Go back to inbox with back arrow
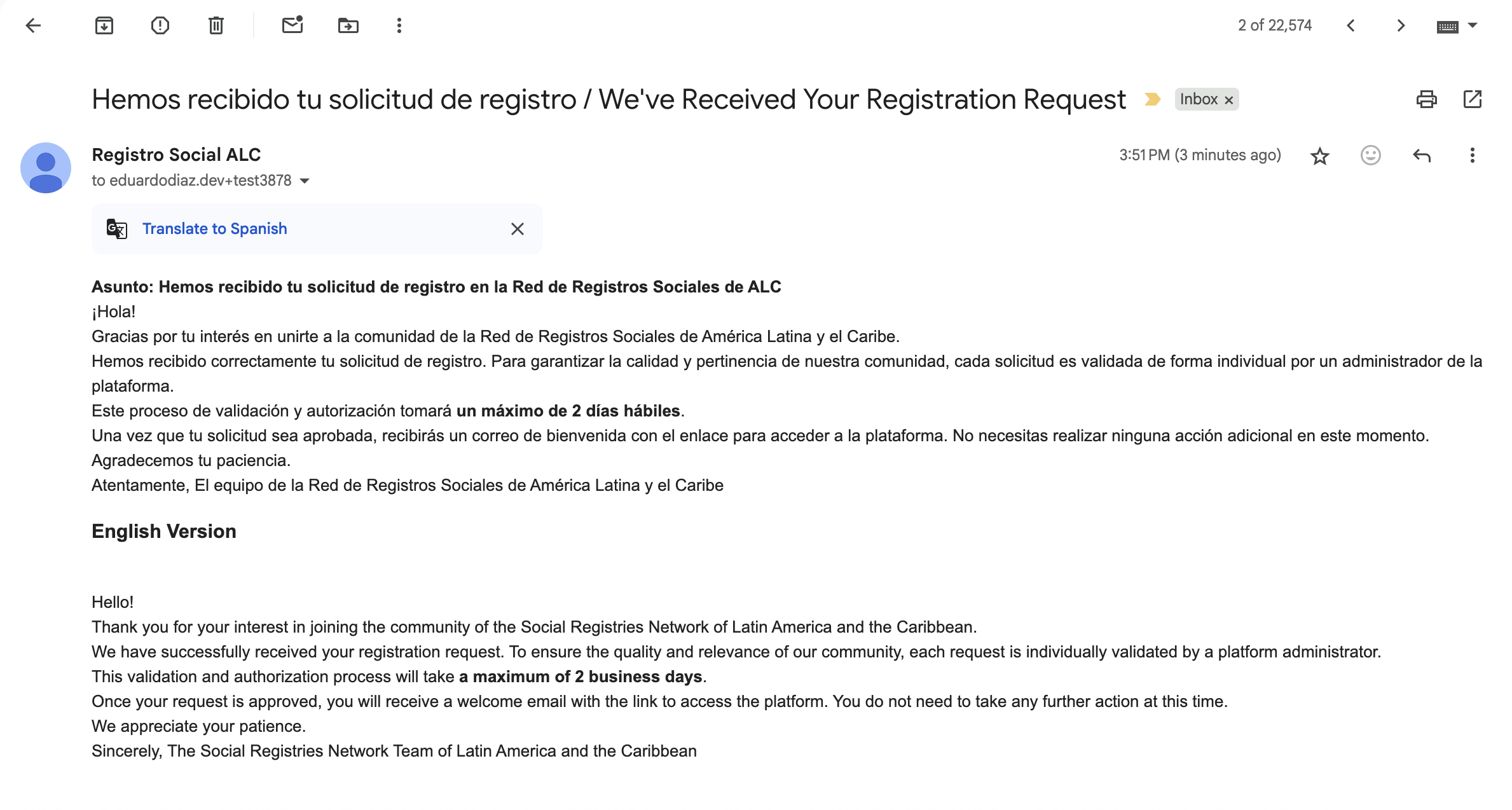 [33, 25]
